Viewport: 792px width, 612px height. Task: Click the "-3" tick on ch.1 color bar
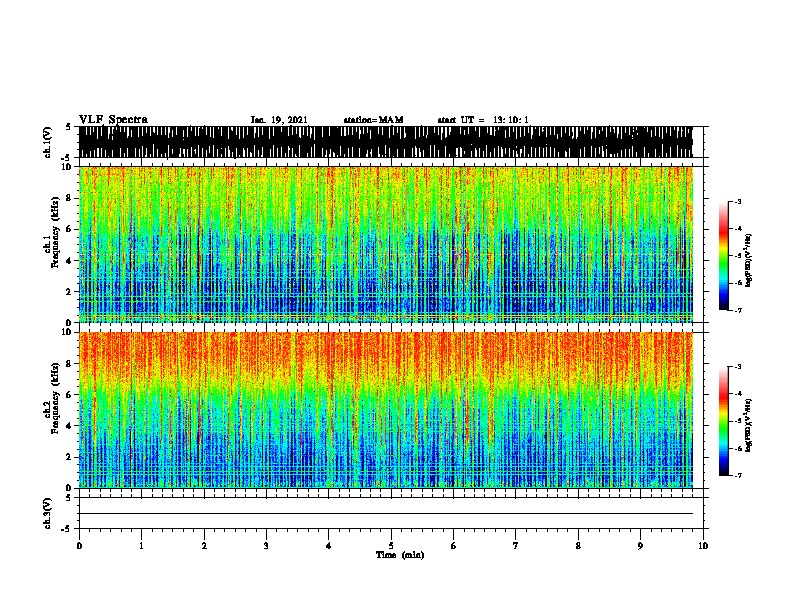point(737,202)
